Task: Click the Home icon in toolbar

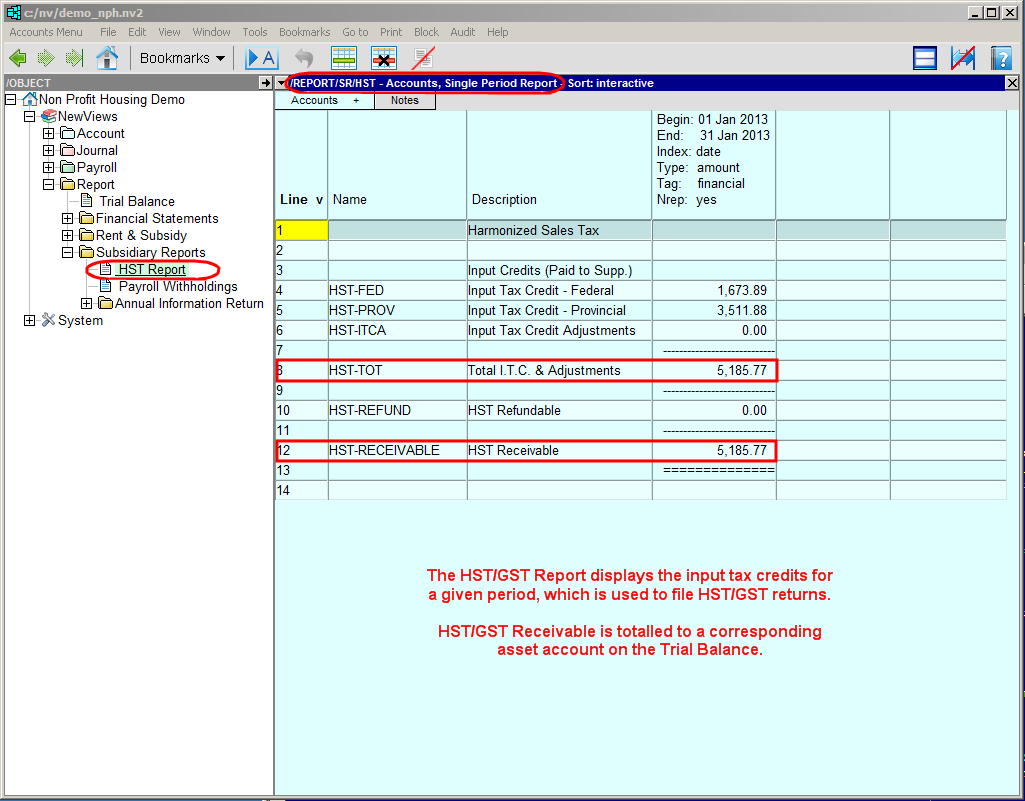Action: pos(107,58)
